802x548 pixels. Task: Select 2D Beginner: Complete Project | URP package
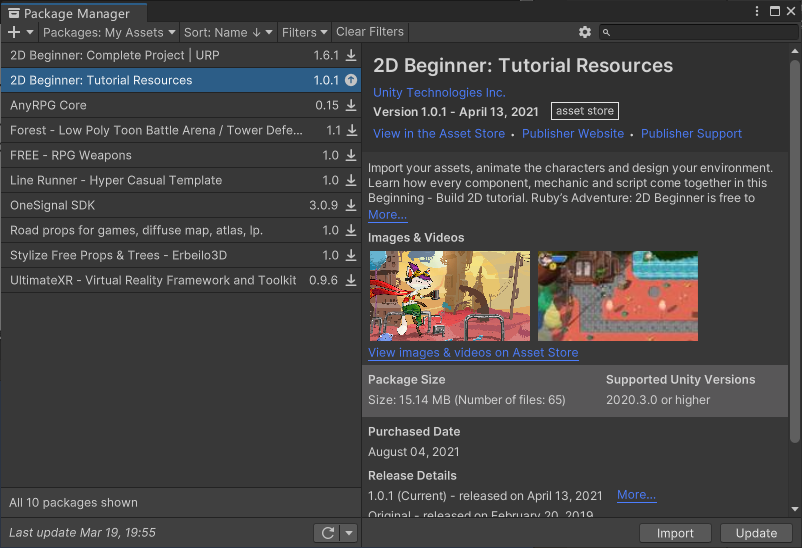(181, 55)
